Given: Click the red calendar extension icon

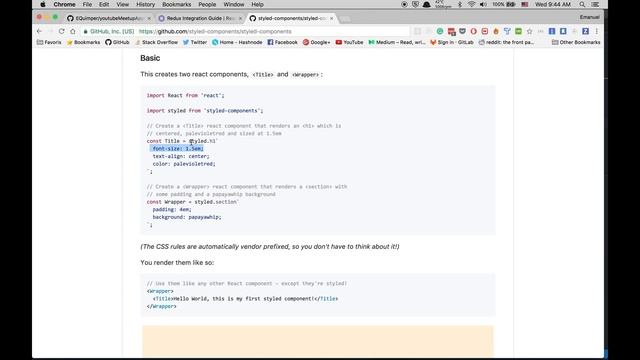Looking at the screenshot, I should [451, 31].
